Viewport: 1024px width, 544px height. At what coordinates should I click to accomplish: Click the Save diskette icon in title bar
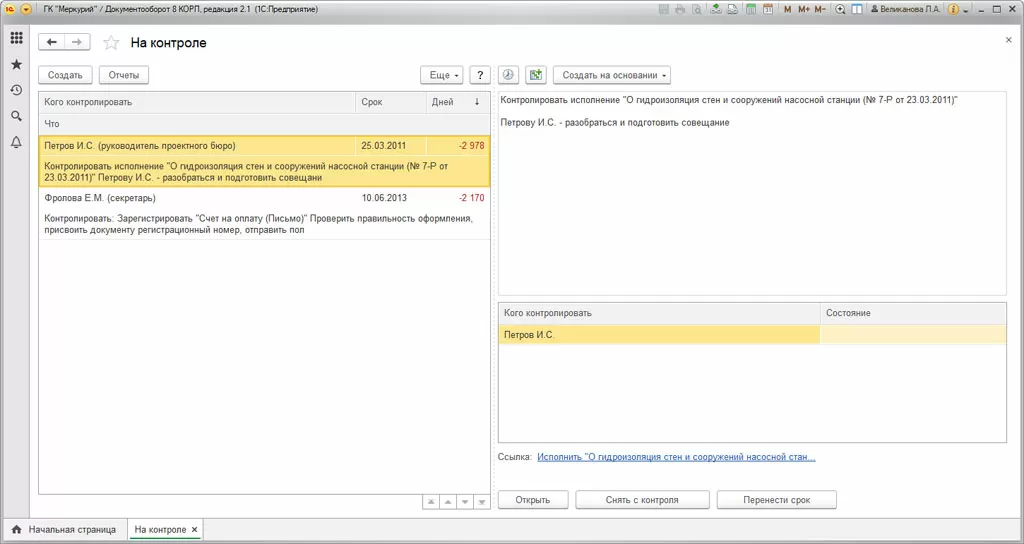664,10
